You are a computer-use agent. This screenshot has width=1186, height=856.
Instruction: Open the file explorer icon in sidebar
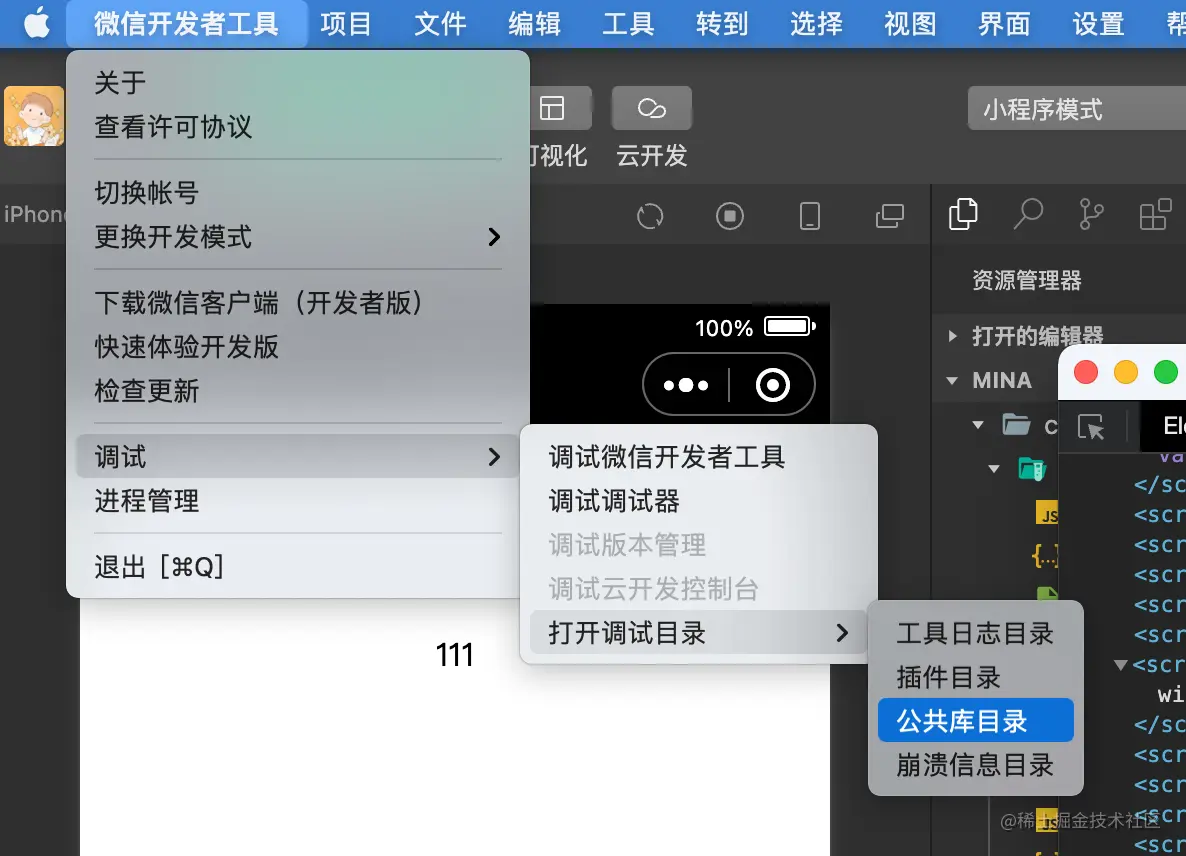coord(963,214)
